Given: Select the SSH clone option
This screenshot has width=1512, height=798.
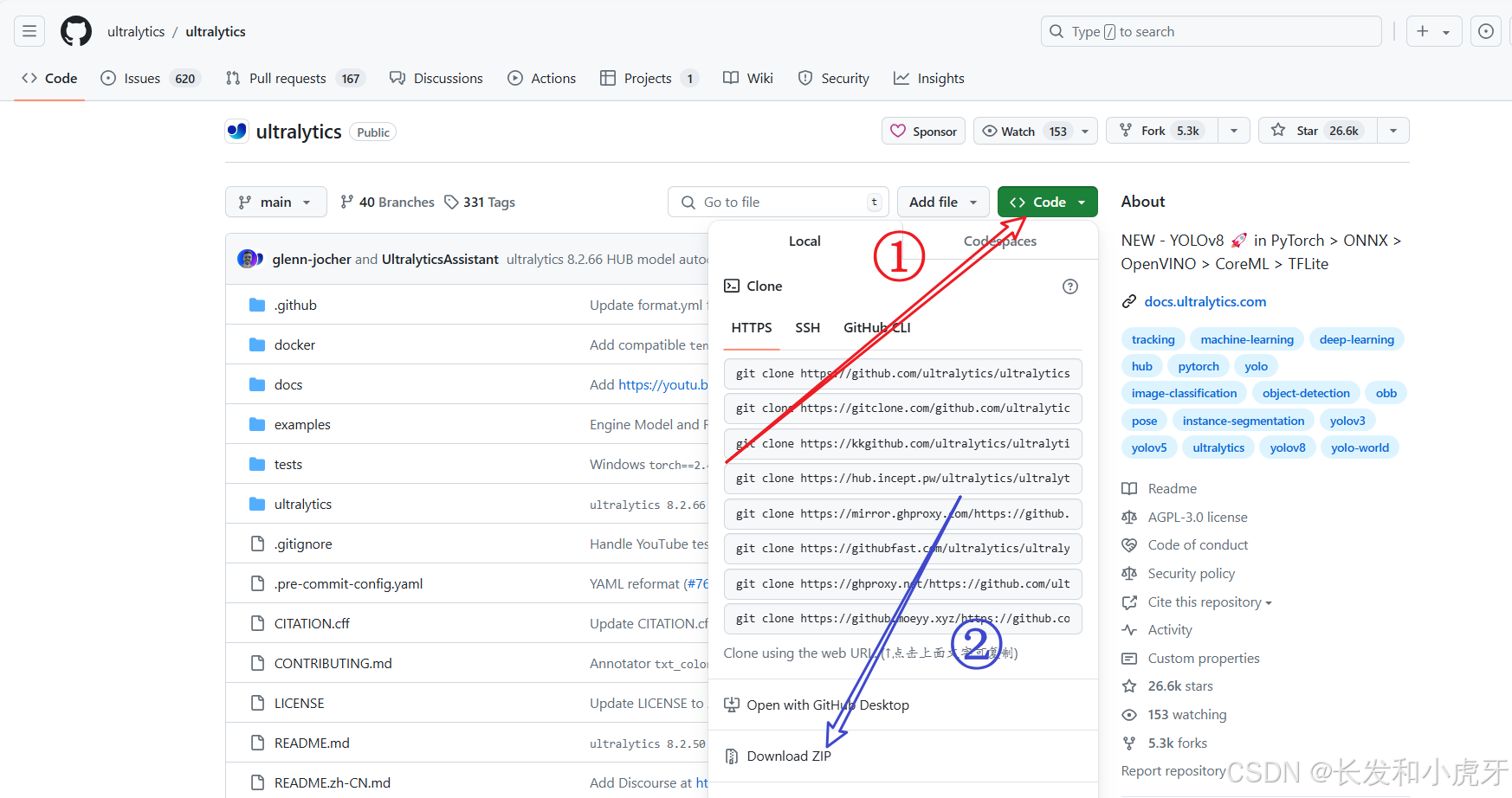Looking at the screenshot, I should (x=807, y=327).
